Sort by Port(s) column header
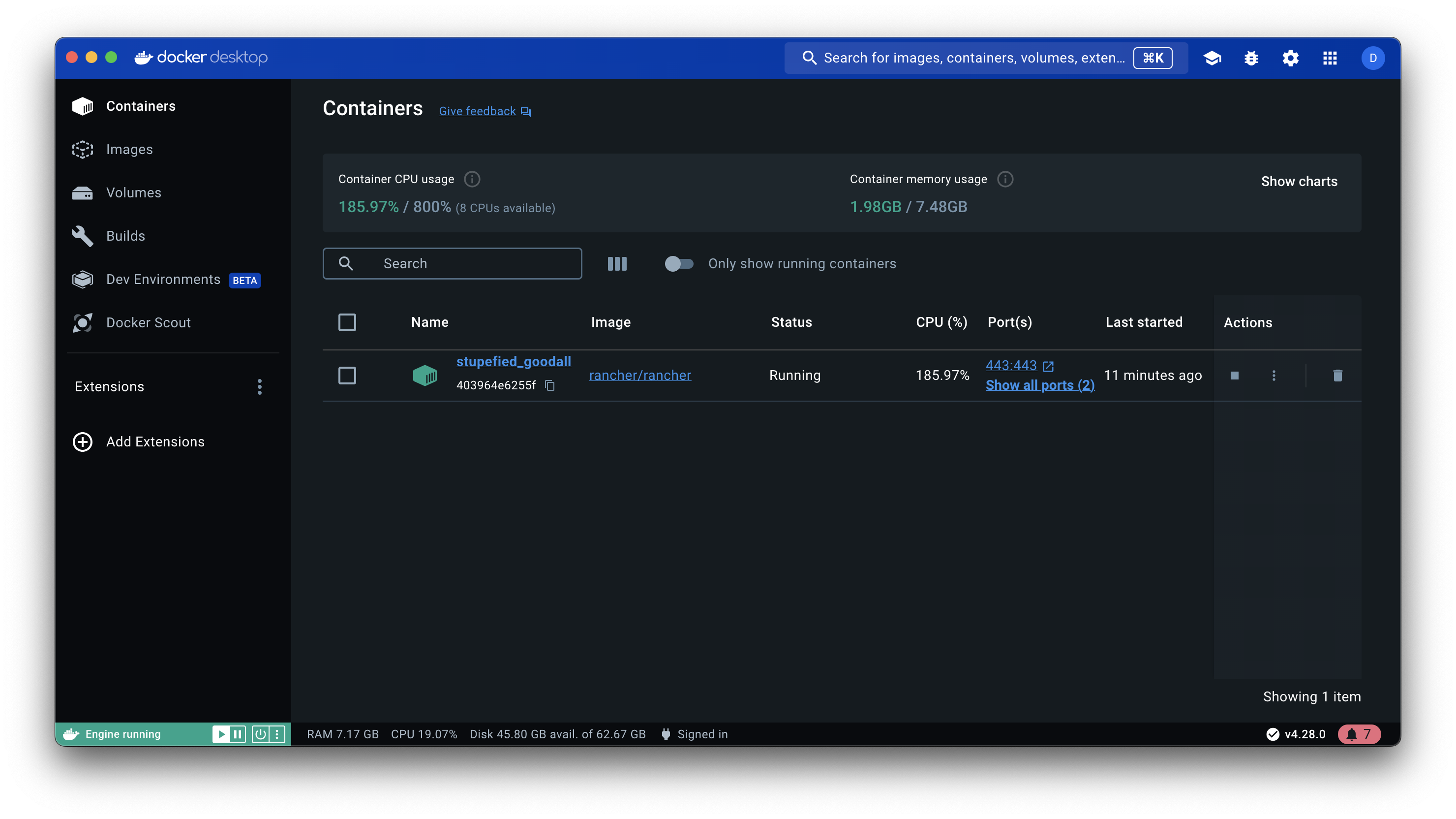The height and width of the screenshot is (819, 1456). [1009, 322]
